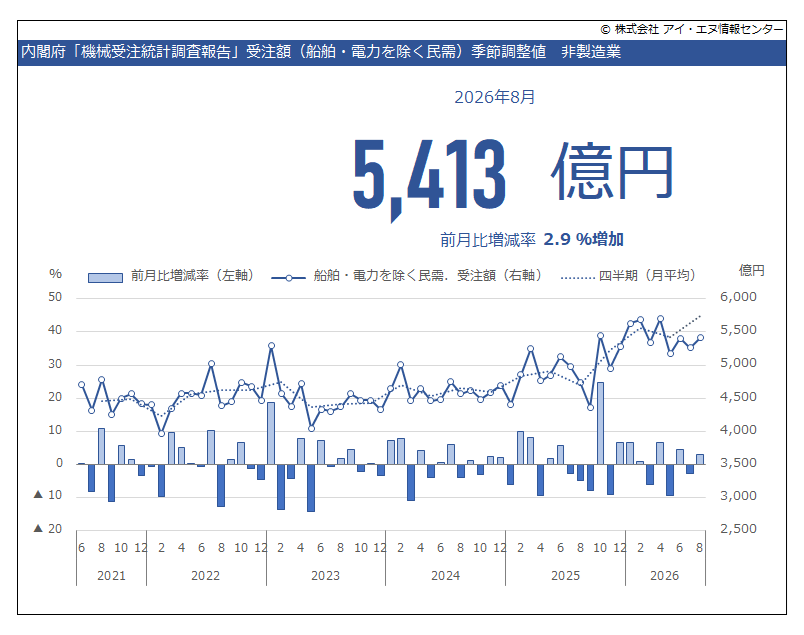The image size is (804, 635).
Task: Click the legend bar swatch for 前月比増減率（左軸）
Action: pos(105,277)
